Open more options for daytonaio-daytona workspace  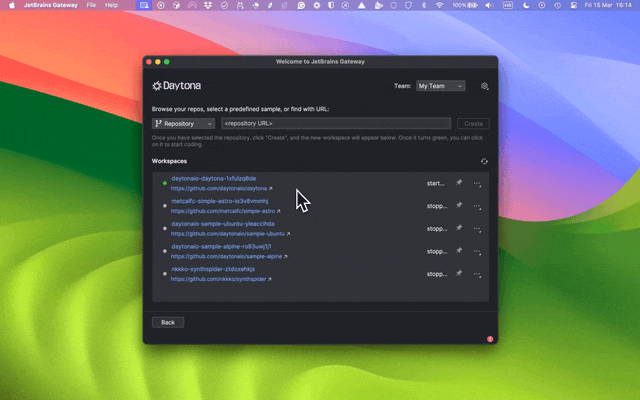click(477, 184)
